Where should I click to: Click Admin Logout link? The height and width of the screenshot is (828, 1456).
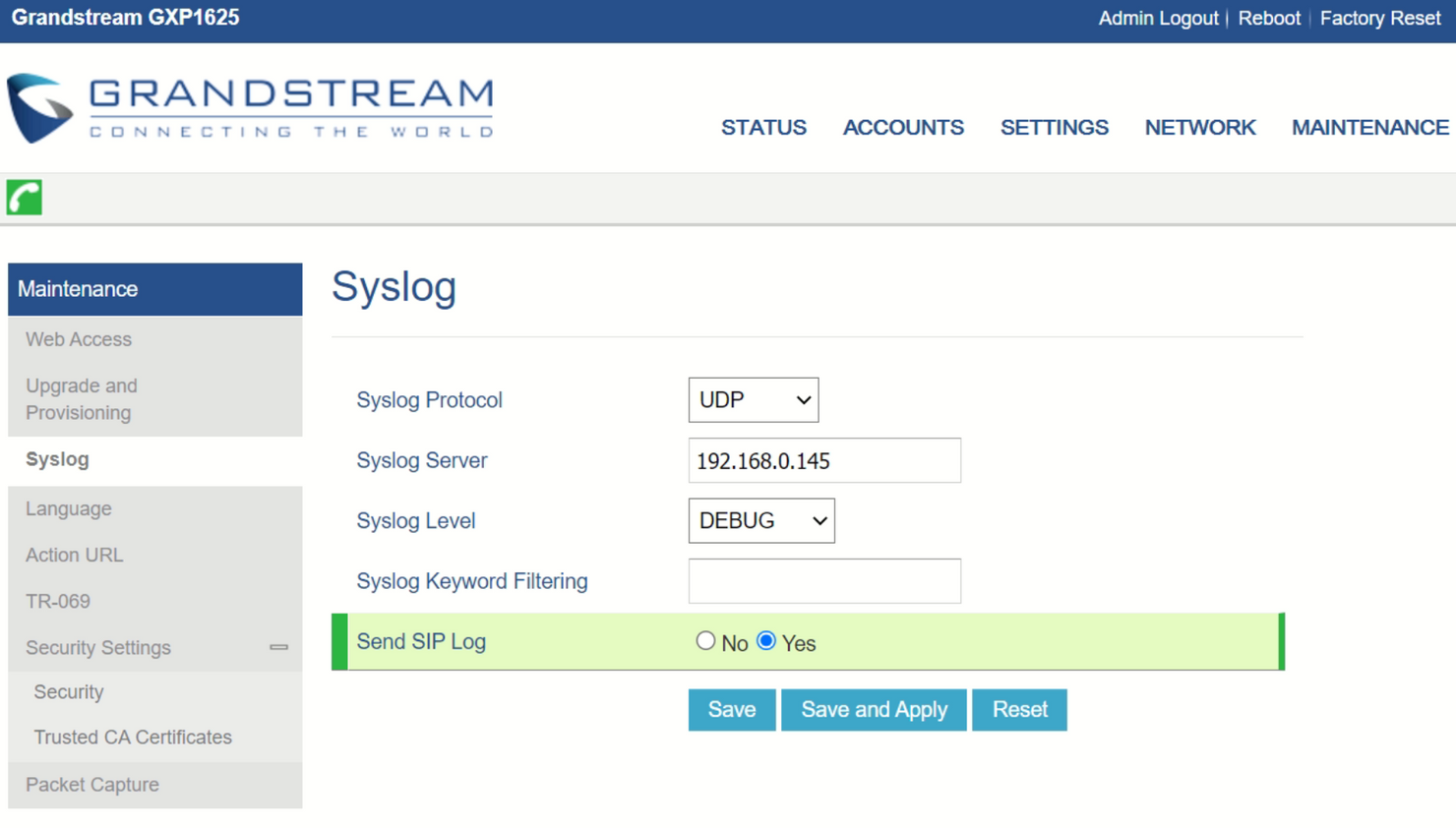(1158, 19)
